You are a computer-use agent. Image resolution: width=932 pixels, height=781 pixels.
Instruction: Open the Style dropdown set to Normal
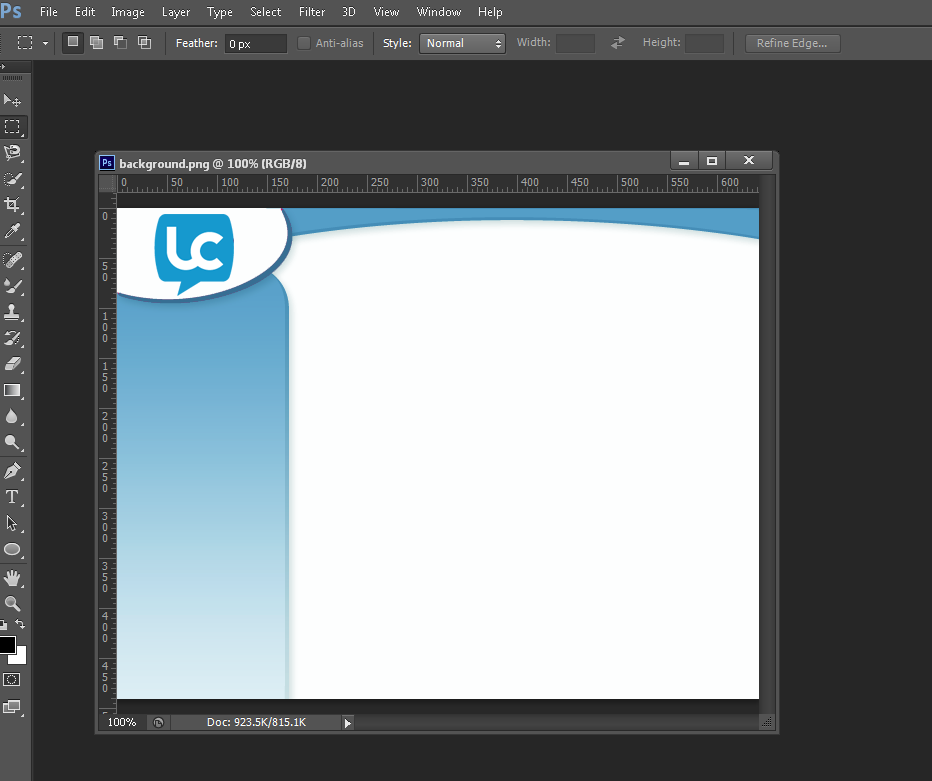pyautogui.click(x=463, y=43)
